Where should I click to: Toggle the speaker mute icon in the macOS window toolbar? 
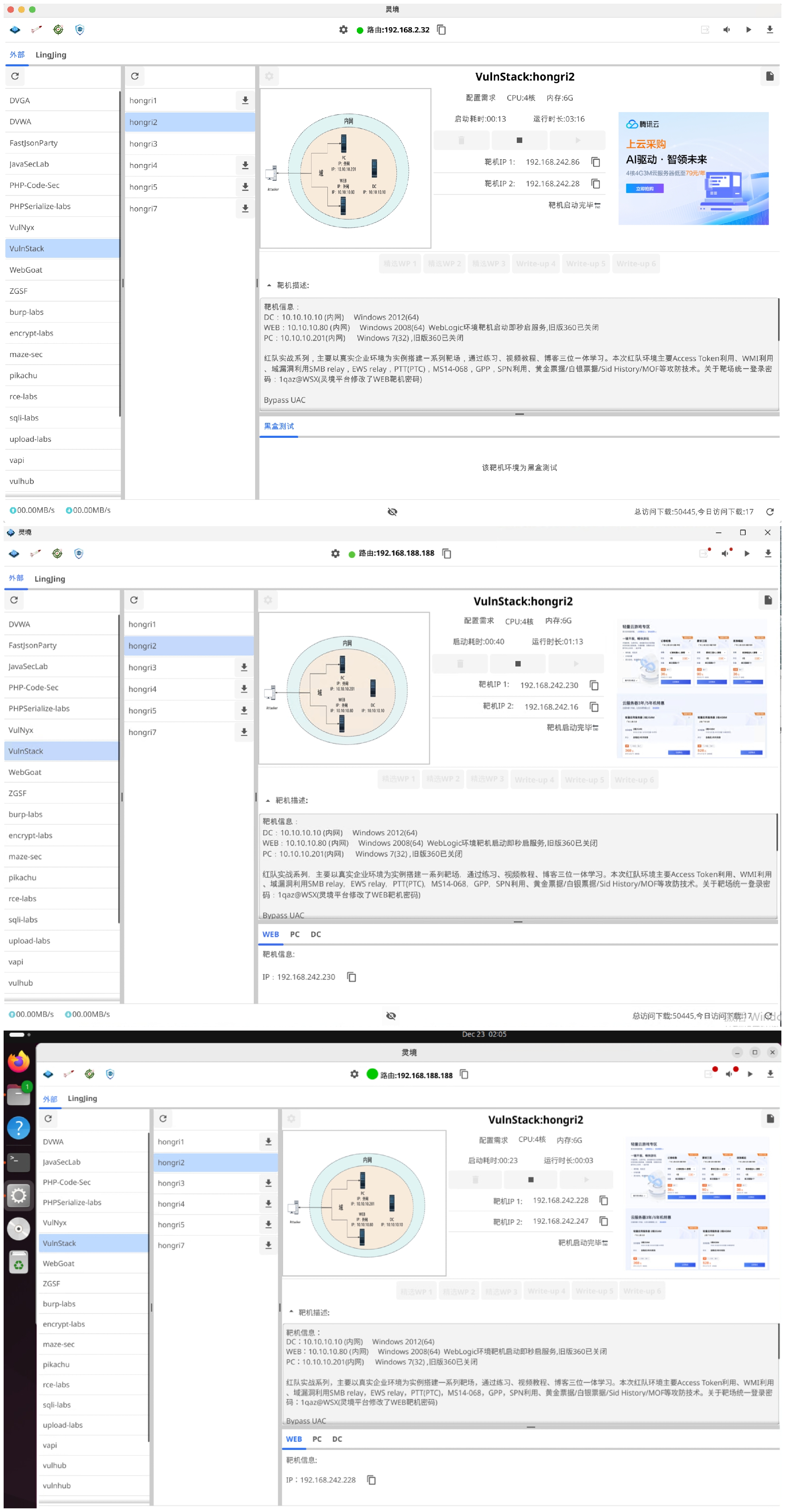[726, 30]
